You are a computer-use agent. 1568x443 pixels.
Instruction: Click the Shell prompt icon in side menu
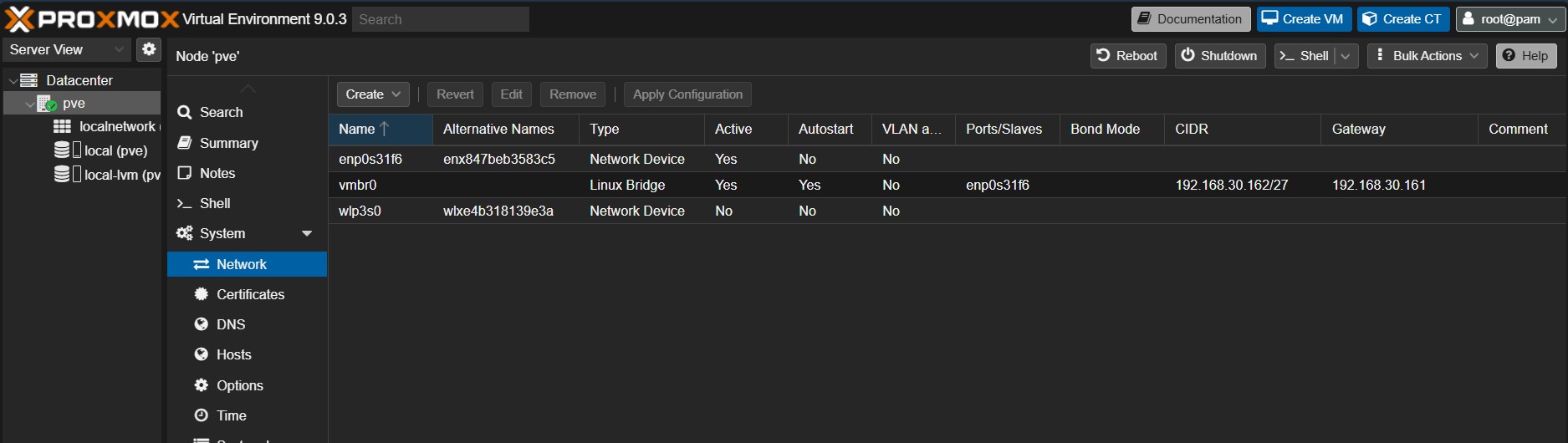point(184,203)
